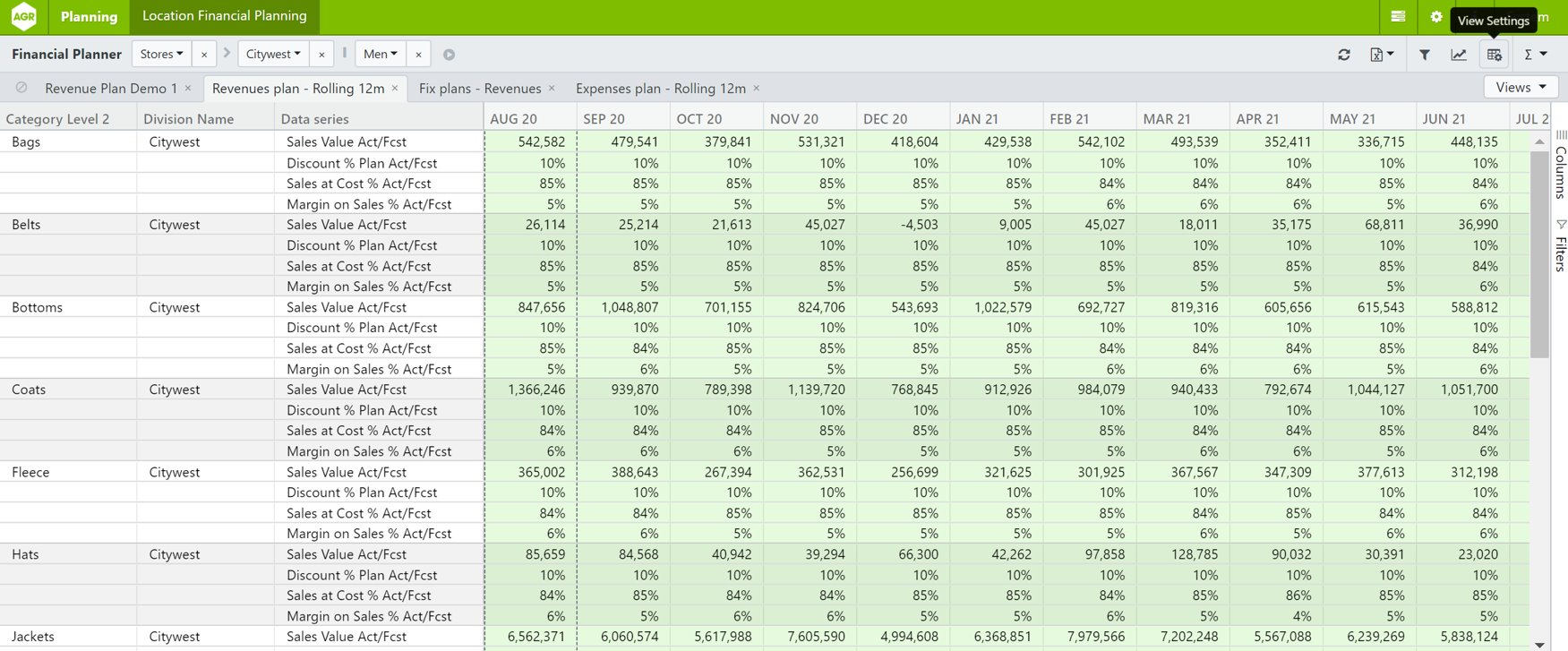Expand the Stores dropdown
The image size is (1568, 651).
tap(161, 54)
